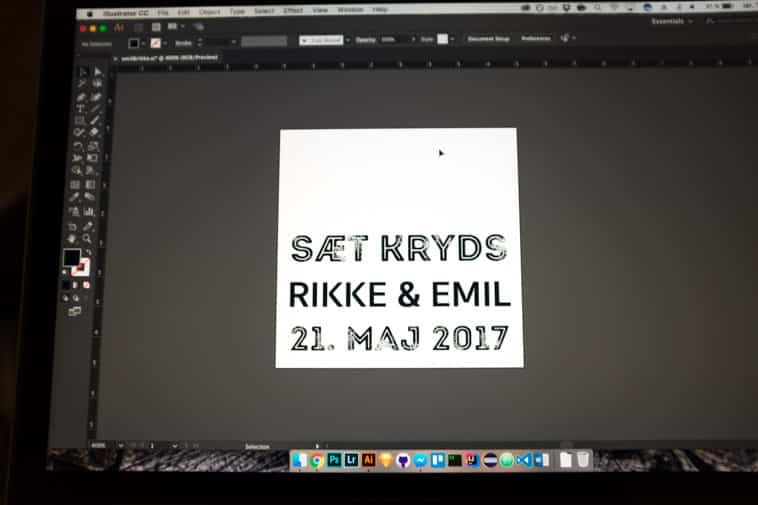The width and height of the screenshot is (758, 505).
Task: Open the Effect menu
Action: click(292, 10)
